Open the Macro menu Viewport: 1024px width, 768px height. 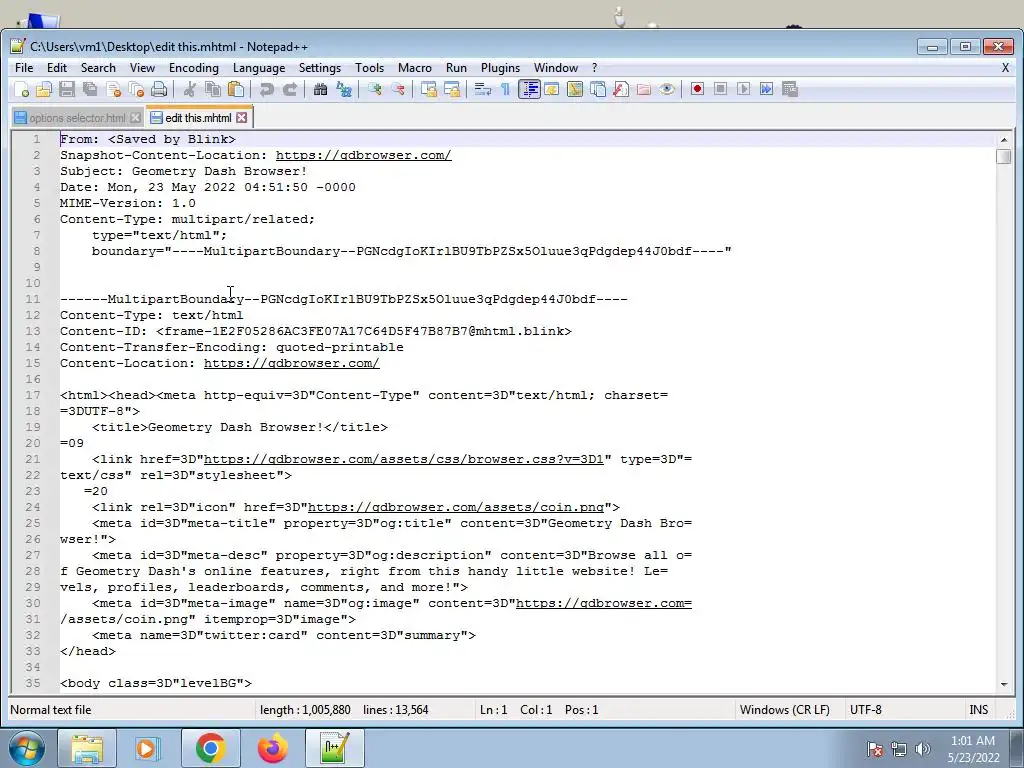coord(415,68)
